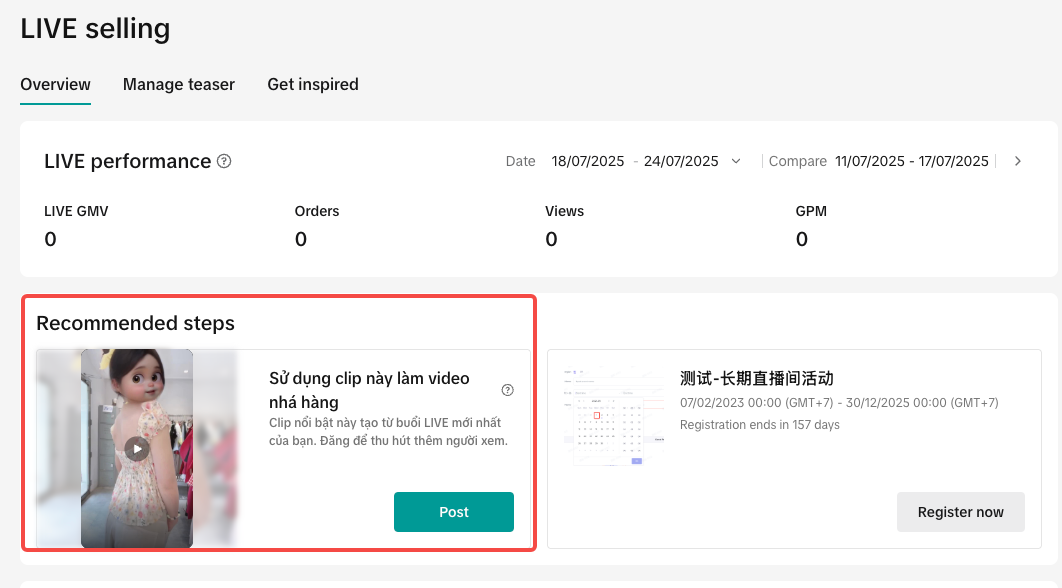
Task: Open the LIVE performance help icon
Action: [224, 161]
